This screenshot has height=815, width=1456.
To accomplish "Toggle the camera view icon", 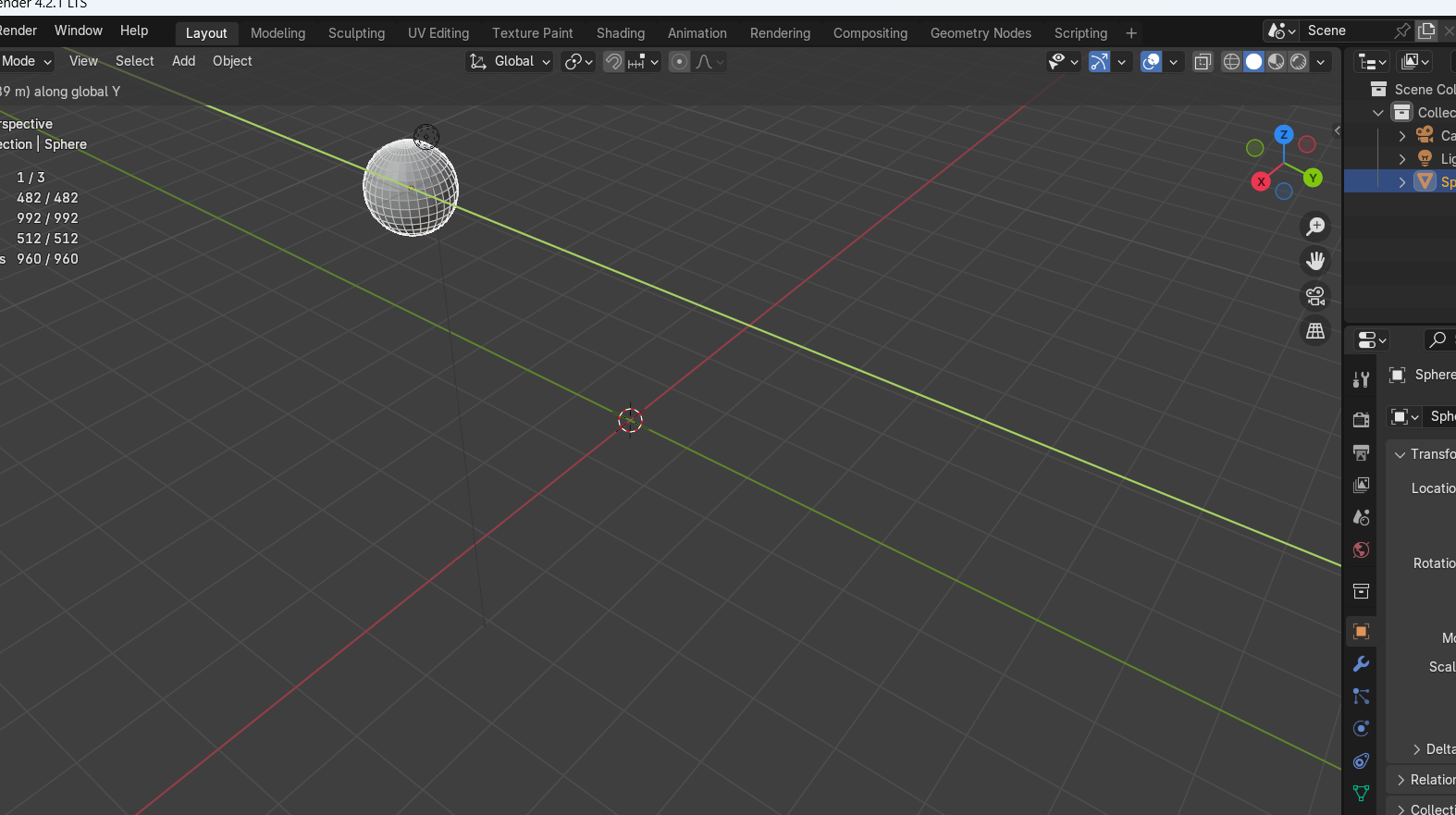I will (x=1315, y=296).
